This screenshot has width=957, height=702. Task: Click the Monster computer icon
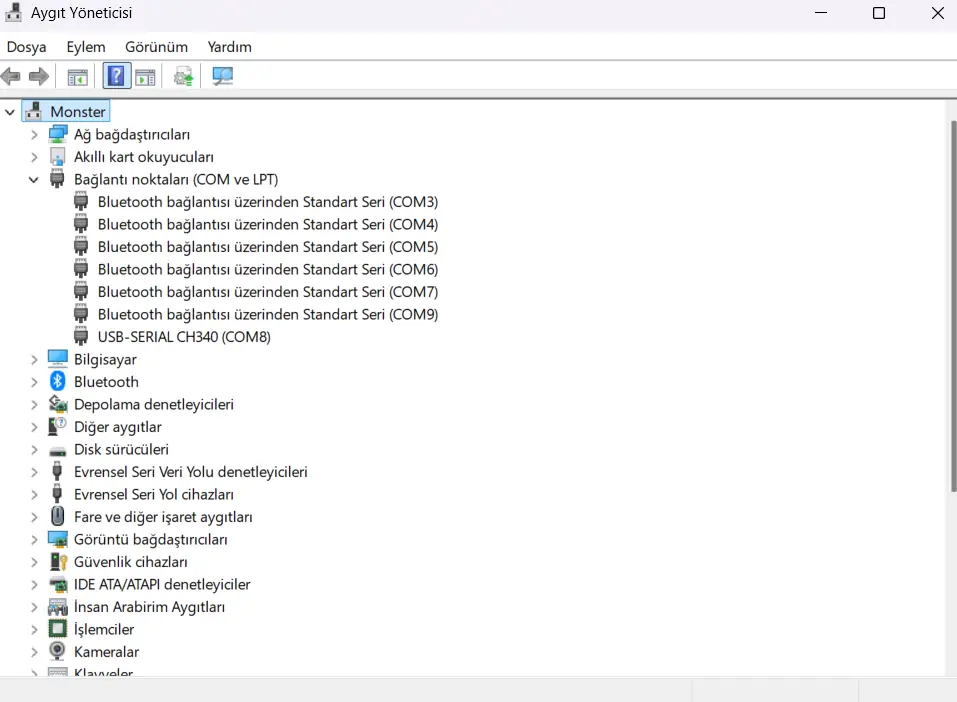(x=34, y=111)
